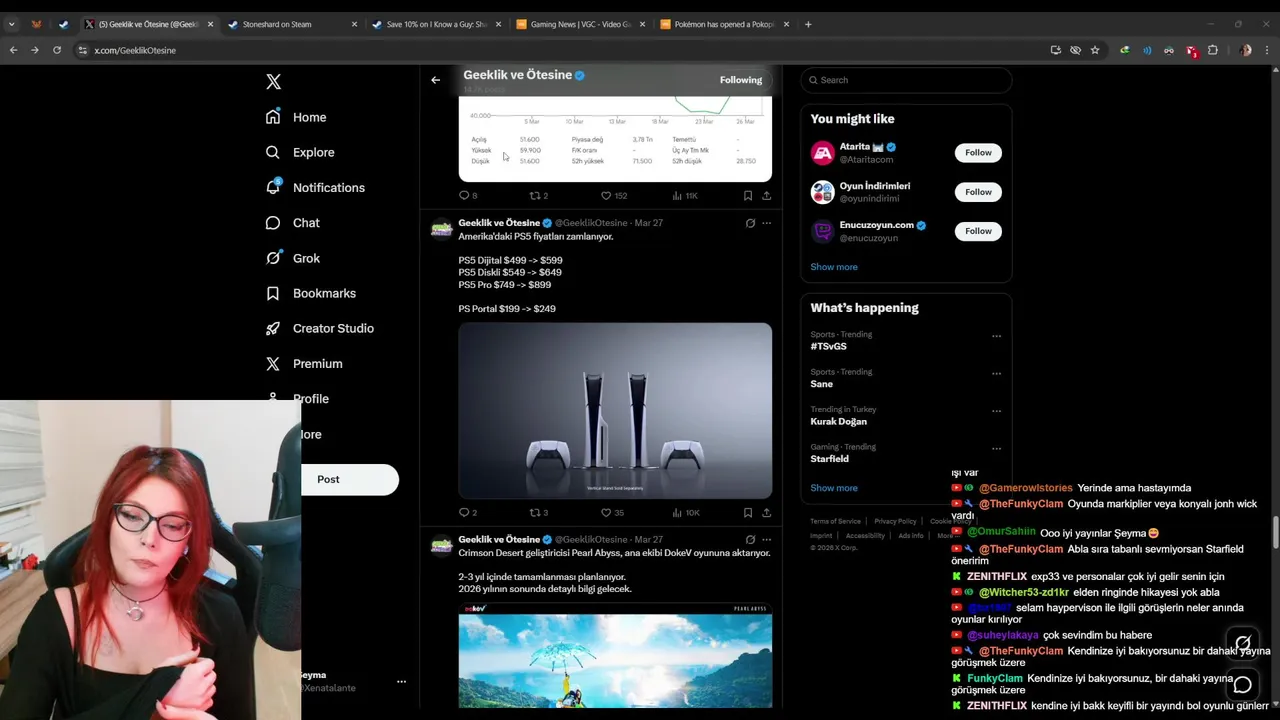The height and width of the screenshot is (720, 1280).
Task: Open the browser profile avatar
Action: pos(1245,50)
